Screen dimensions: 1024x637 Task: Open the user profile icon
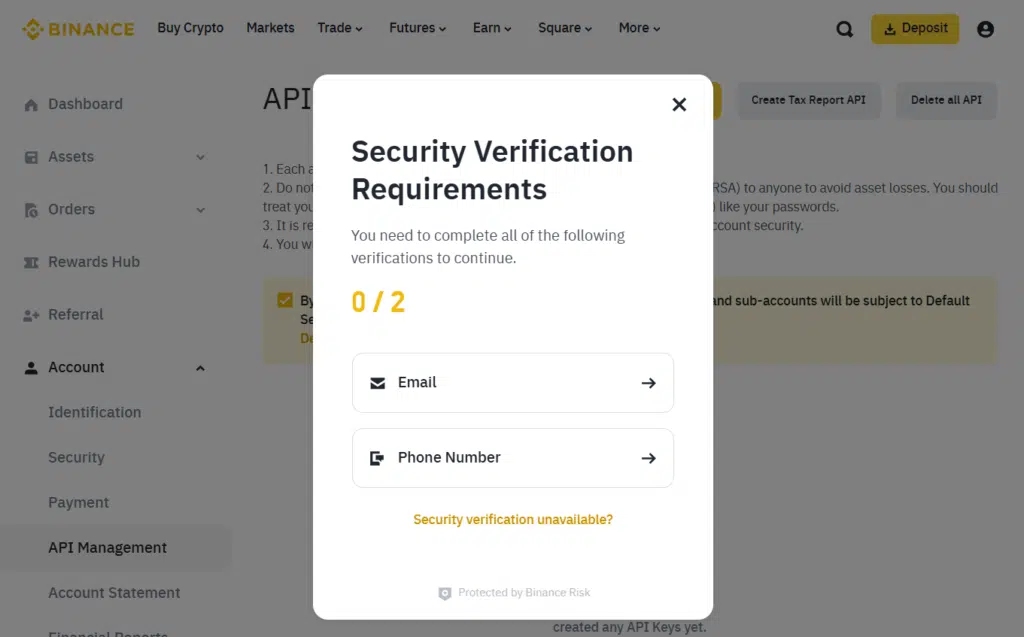(985, 29)
